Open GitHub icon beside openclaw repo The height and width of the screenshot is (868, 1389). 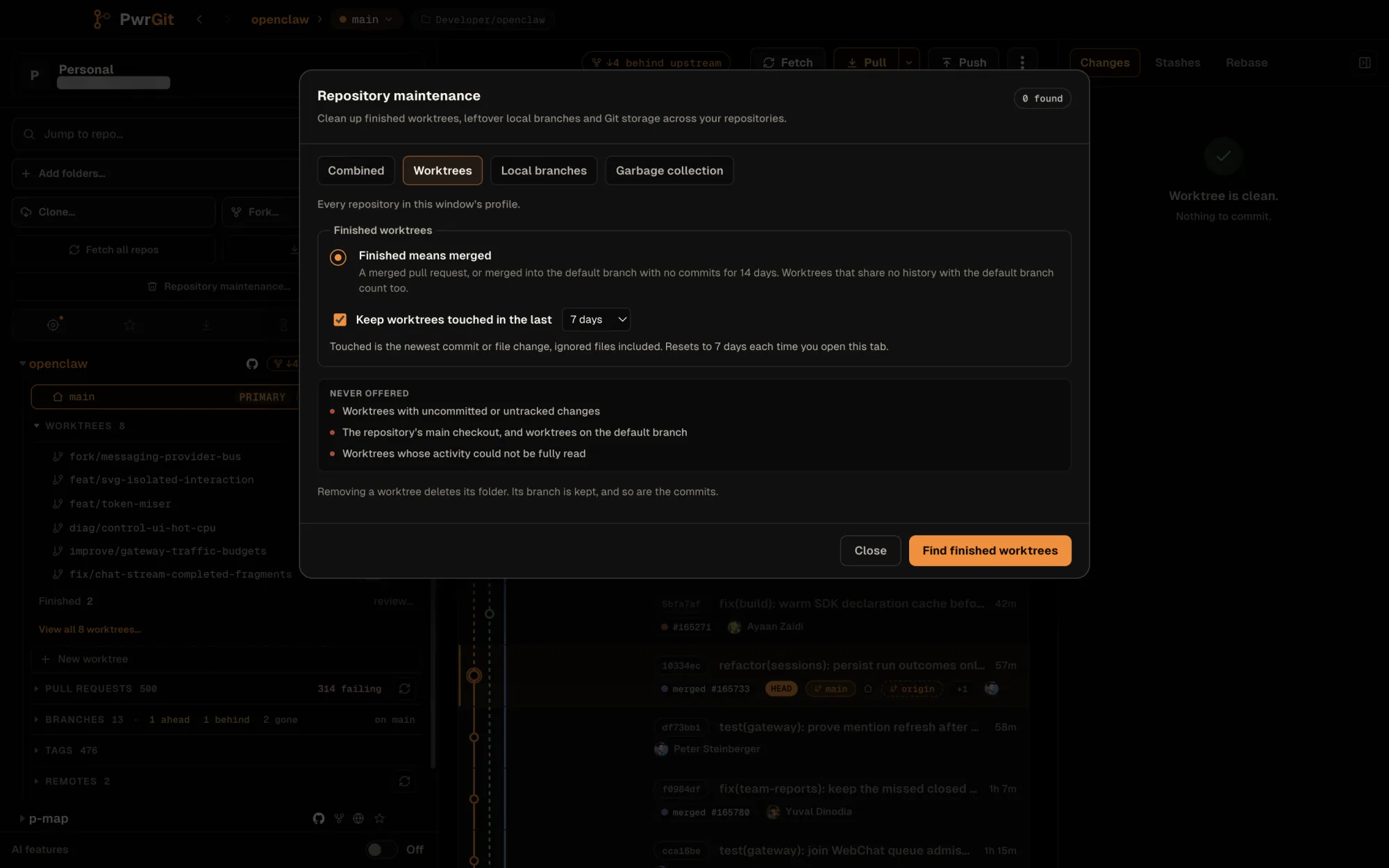point(252,364)
